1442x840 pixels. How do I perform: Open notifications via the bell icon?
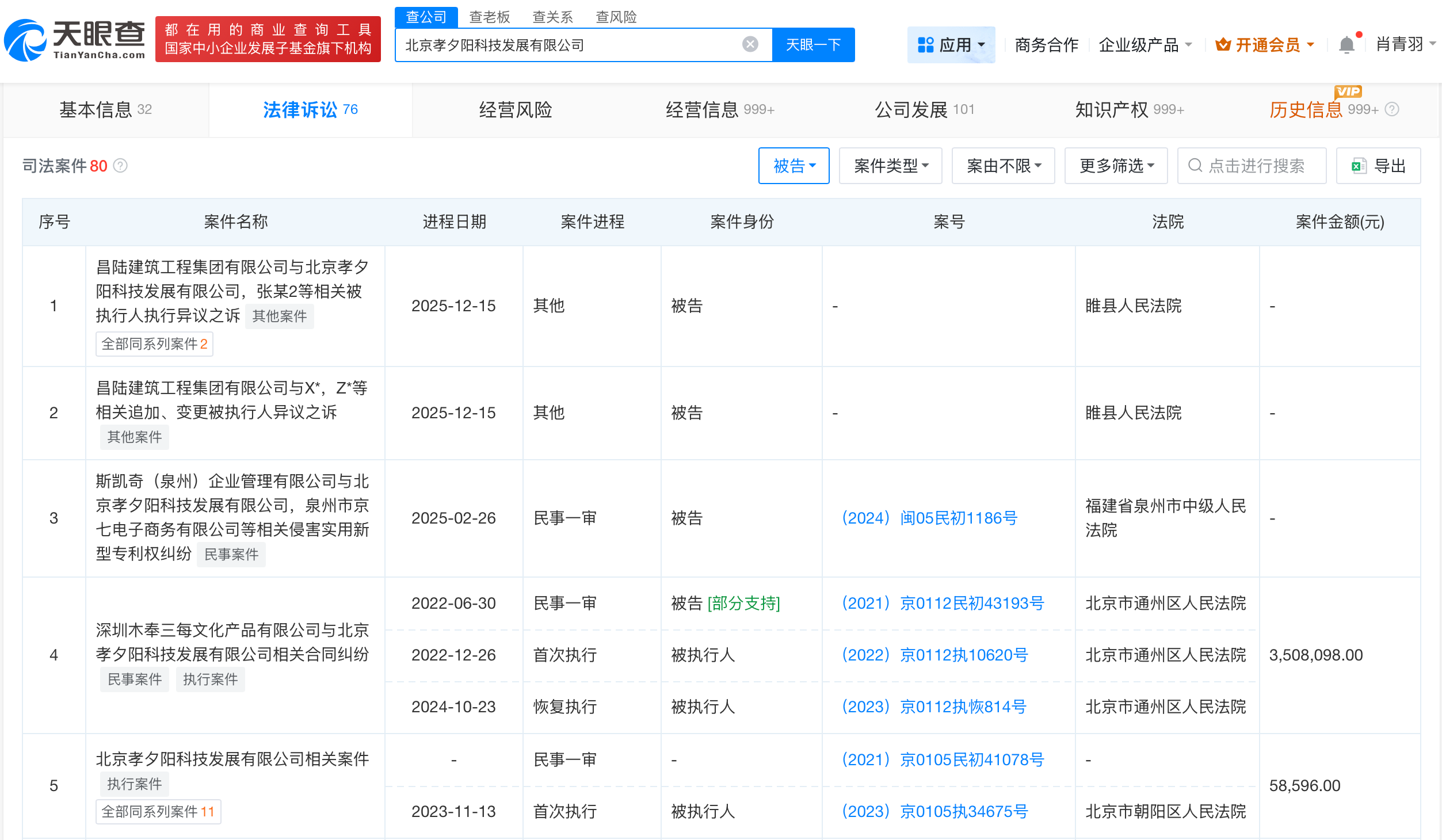point(1346,44)
